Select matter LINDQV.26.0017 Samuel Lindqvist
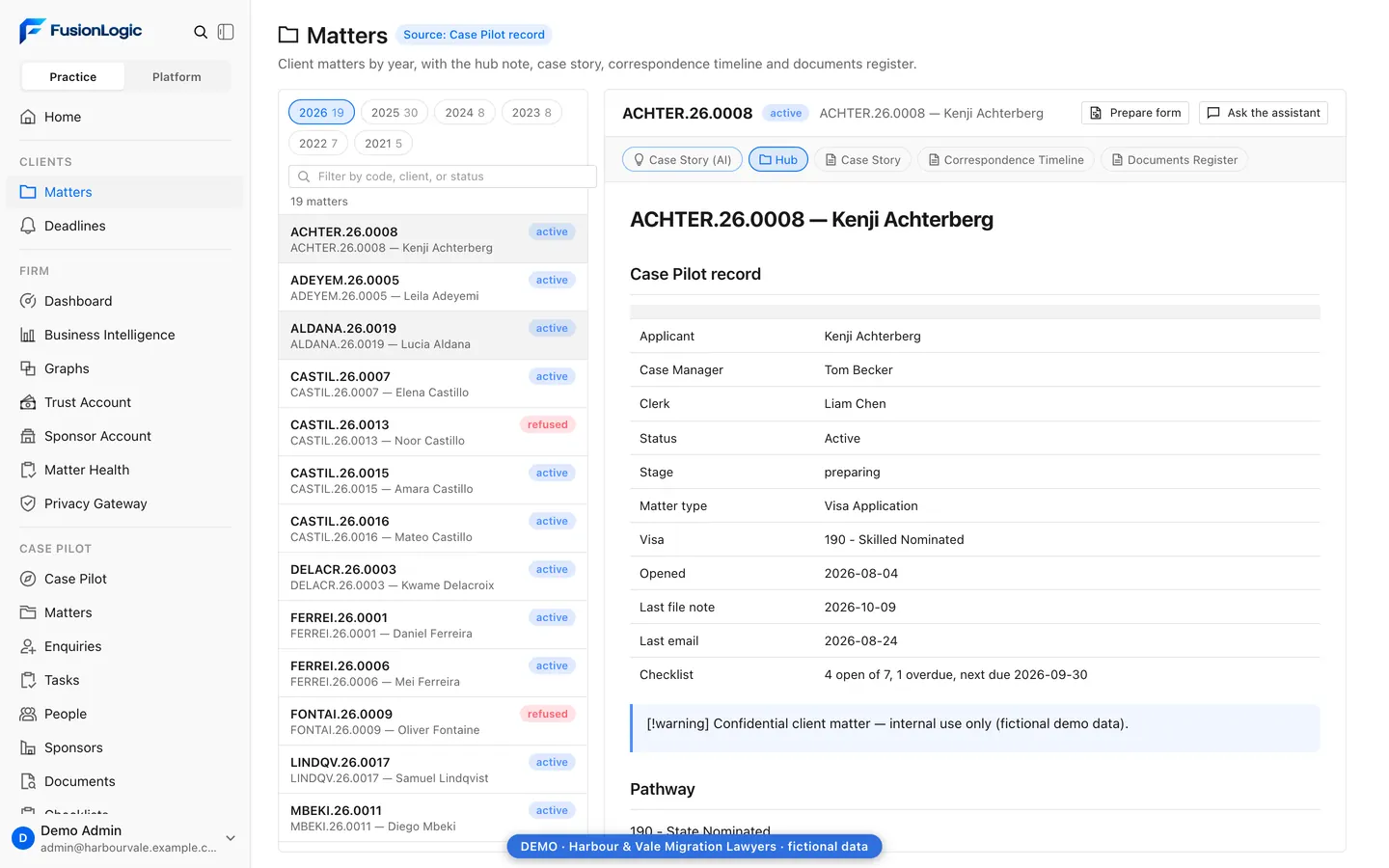 click(433, 770)
